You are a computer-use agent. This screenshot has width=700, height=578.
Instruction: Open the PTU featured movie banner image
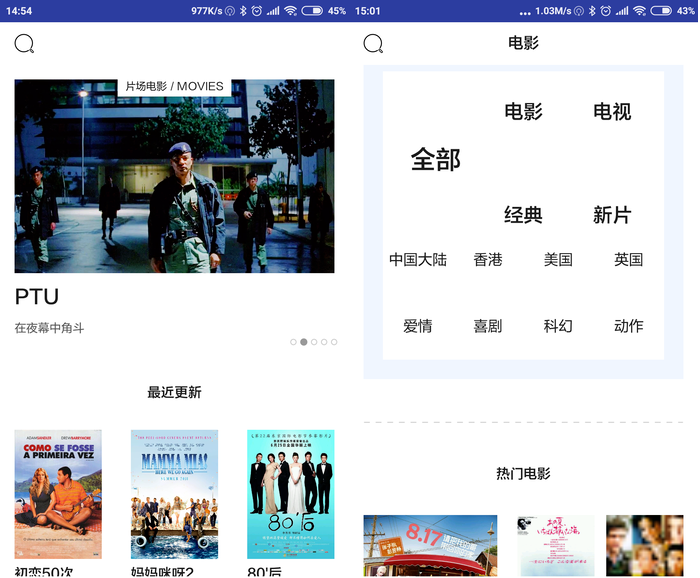point(174,176)
